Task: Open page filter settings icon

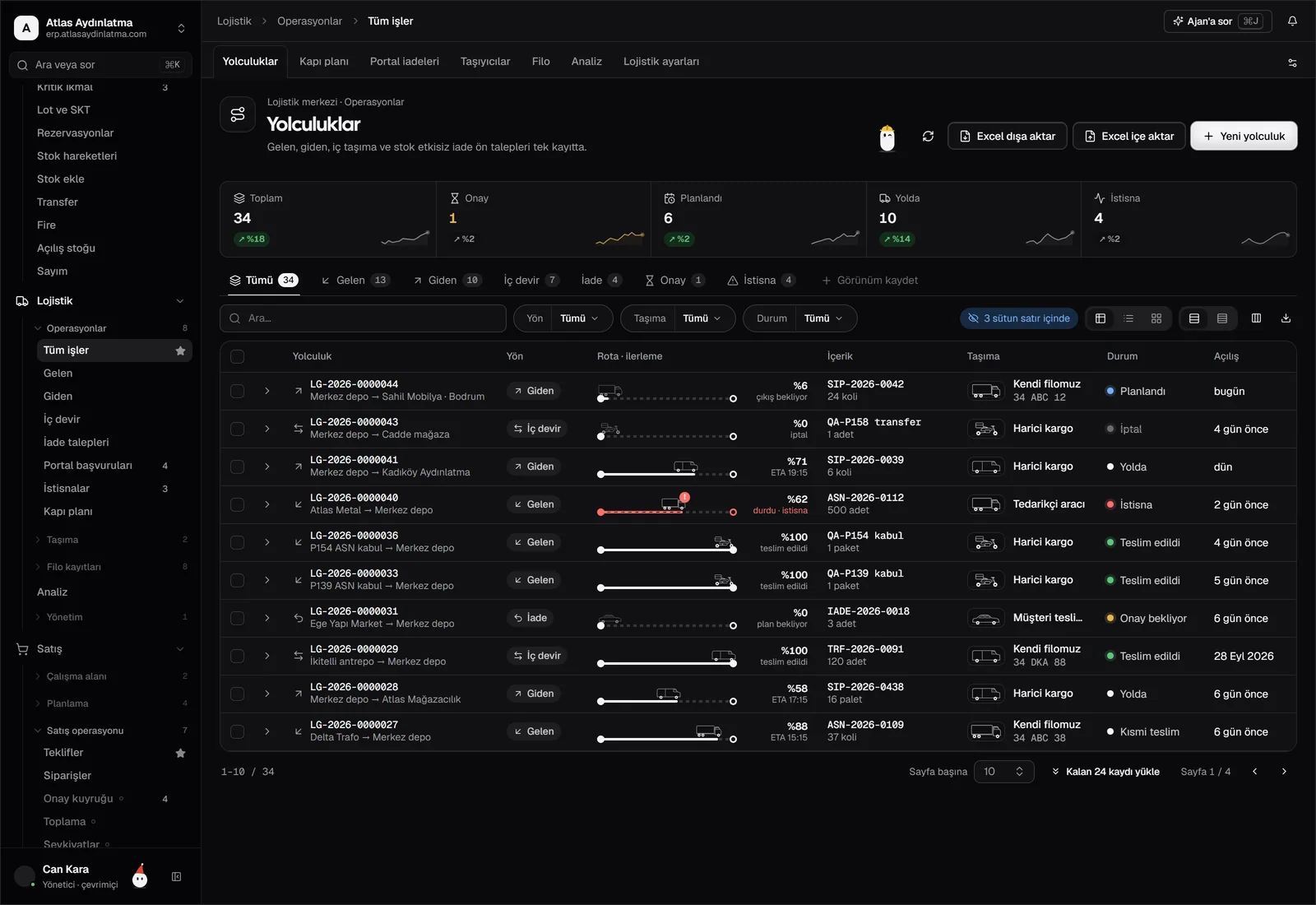Action: (x=1292, y=63)
